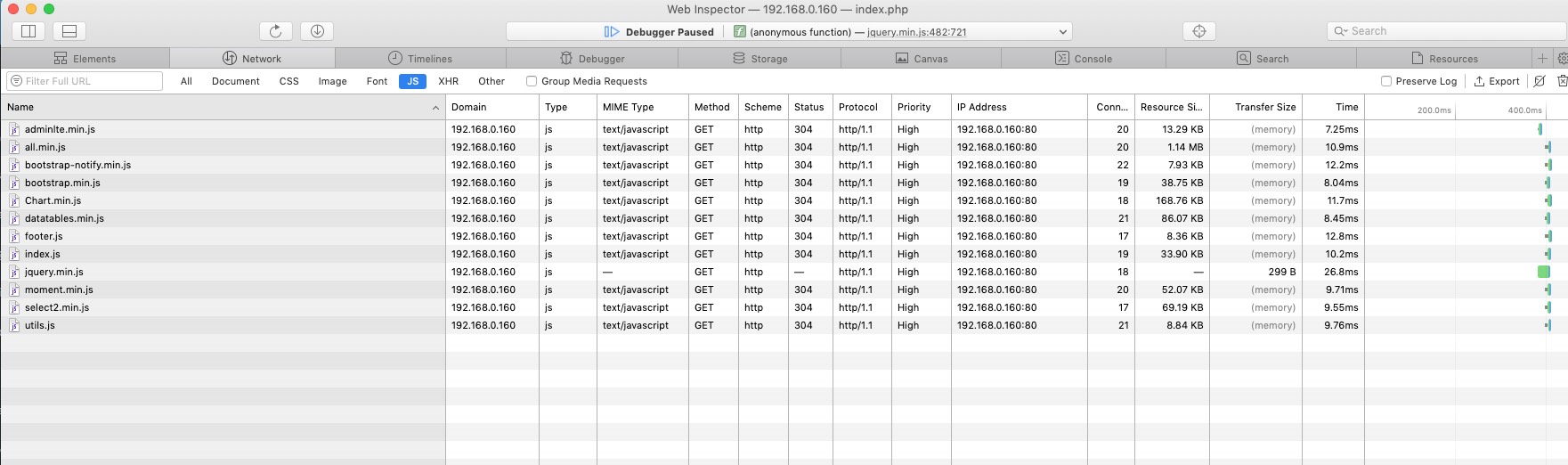The height and width of the screenshot is (465, 1568).
Task: Click file icon of moment.min.js
Action: coord(14,290)
